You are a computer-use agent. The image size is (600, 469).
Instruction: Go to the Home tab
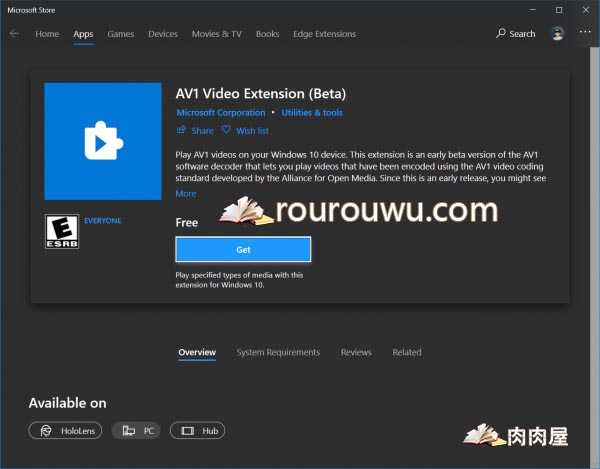47,34
